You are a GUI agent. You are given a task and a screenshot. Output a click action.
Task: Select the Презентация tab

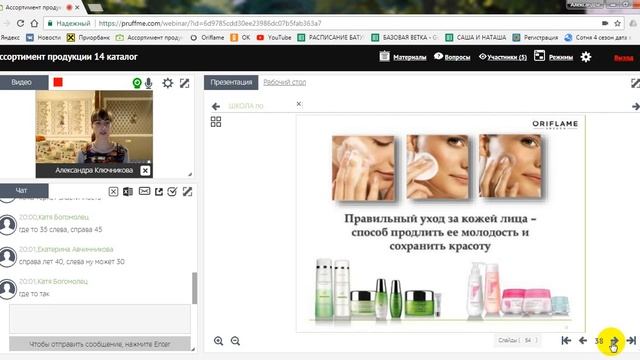(231, 82)
